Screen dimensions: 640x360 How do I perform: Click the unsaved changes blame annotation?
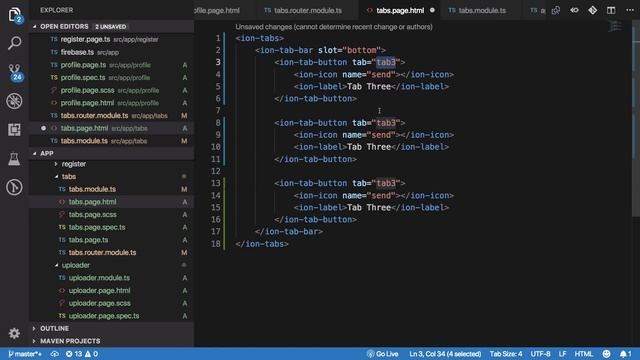[334, 27]
